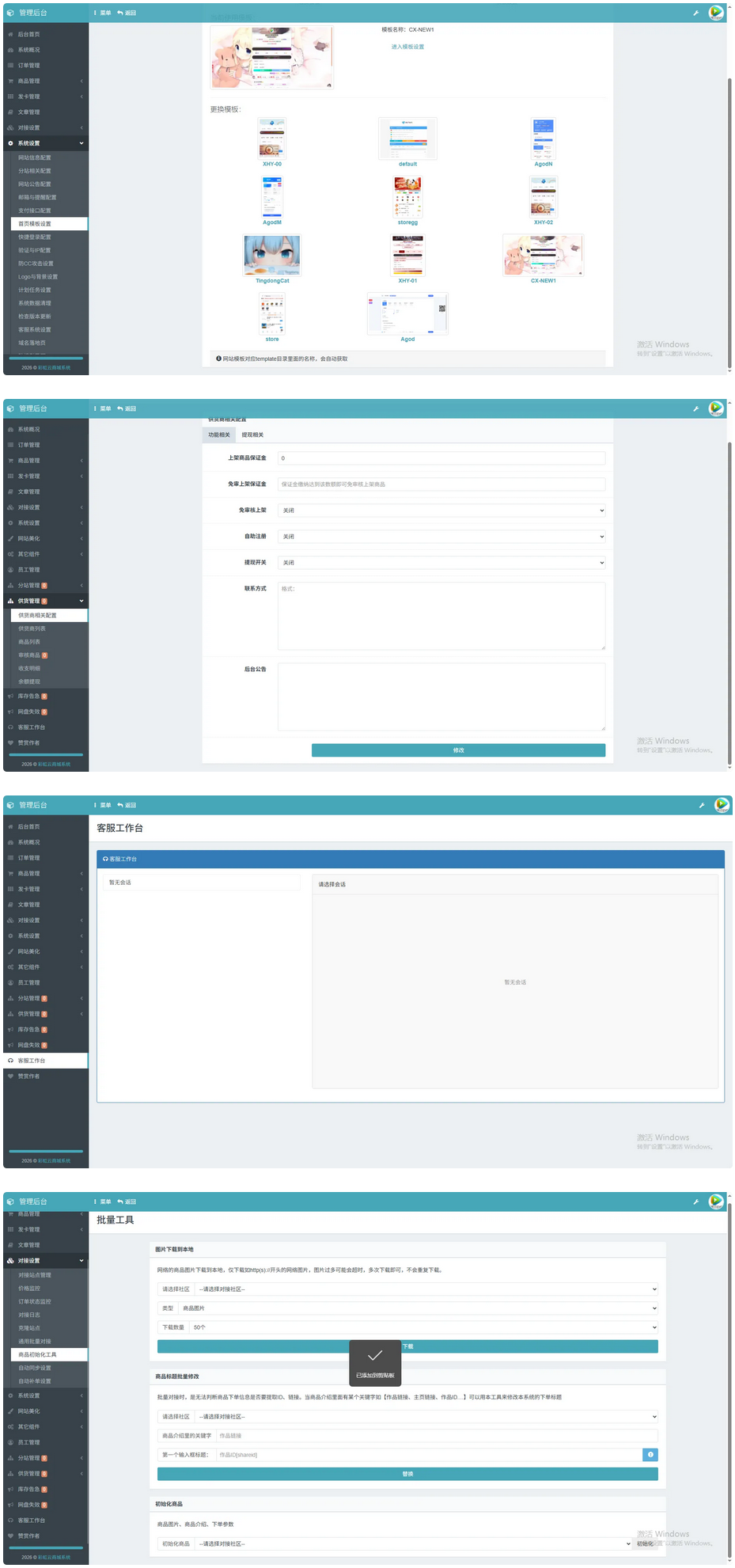Click the blue info icon beside 第一个输入框标题
735x1568 pixels.
pyautogui.click(x=650, y=1454)
